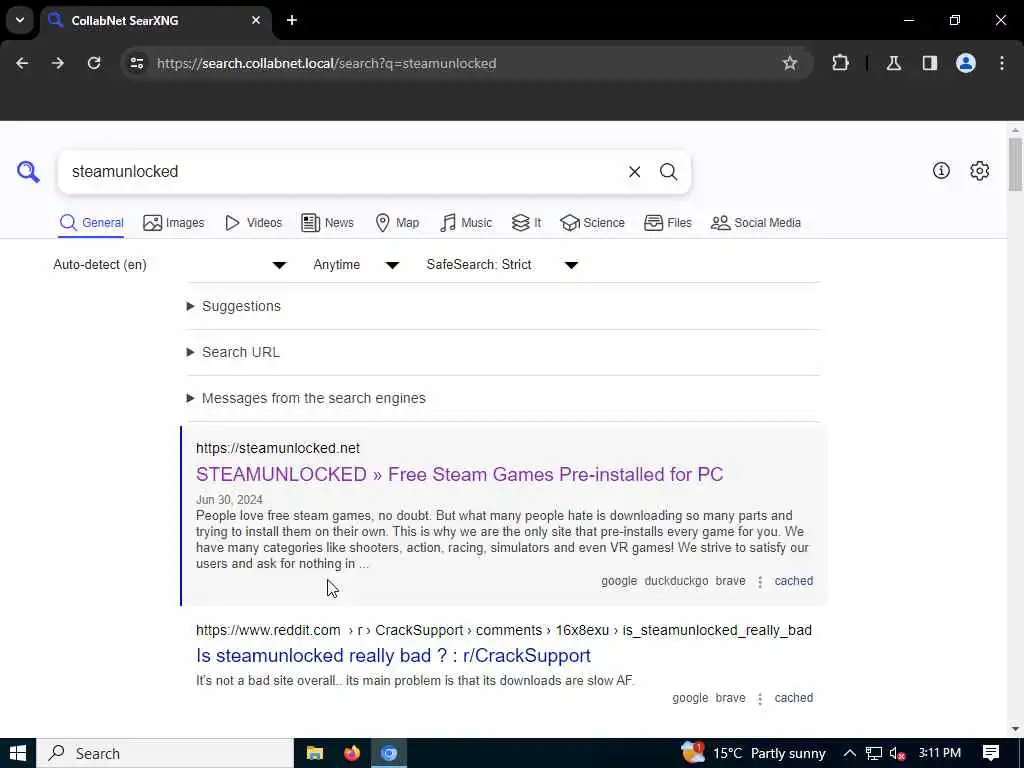Open a new browser tab
The image size is (1024, 768).
(292, 20)
